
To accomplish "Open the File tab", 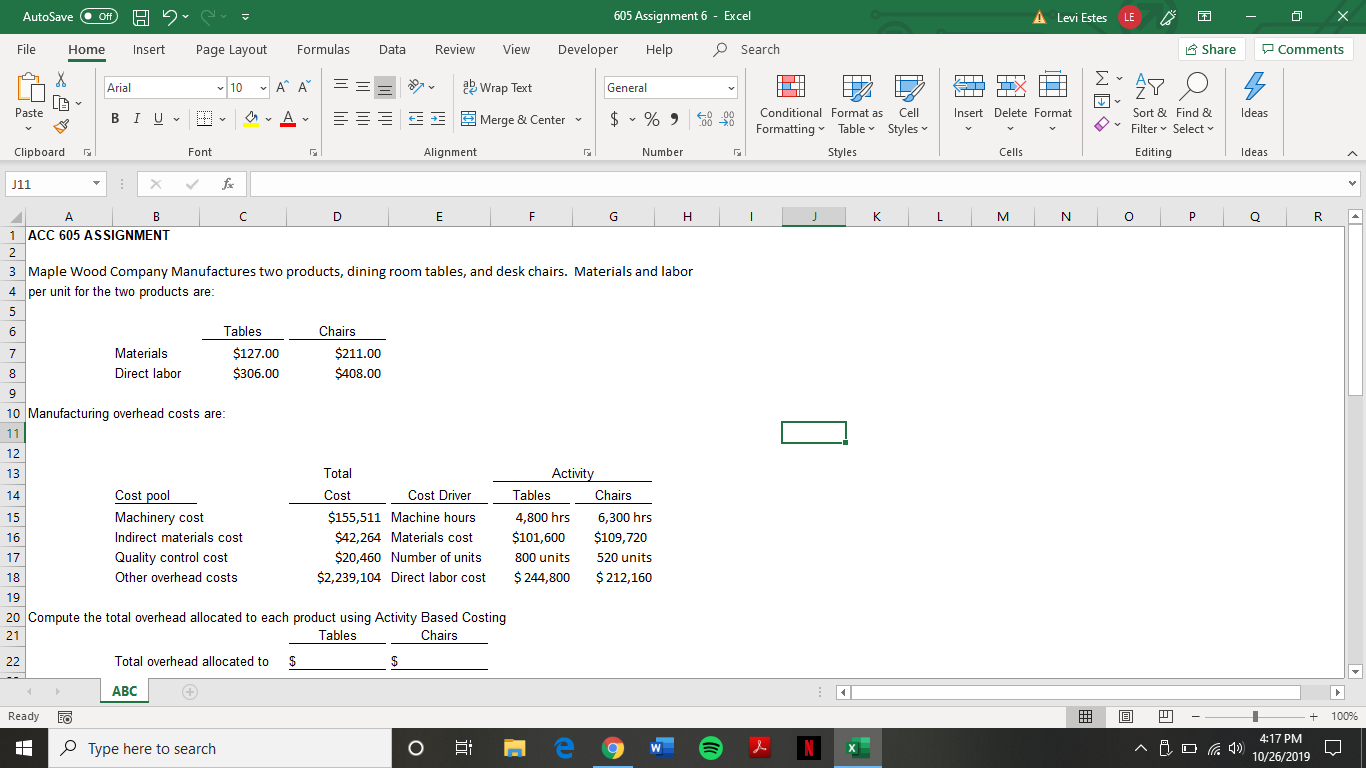I will (27, 49).
